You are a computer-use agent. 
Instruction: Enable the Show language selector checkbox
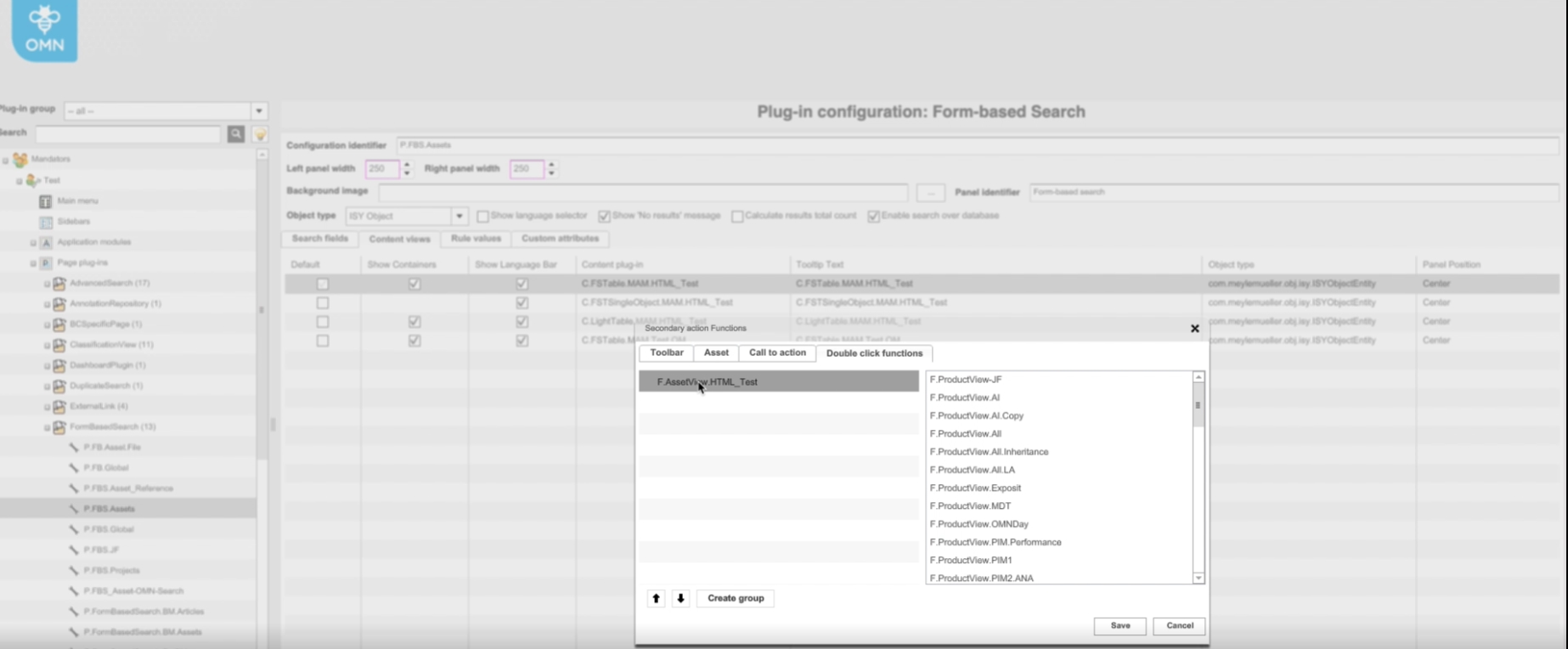coord(482,217)
